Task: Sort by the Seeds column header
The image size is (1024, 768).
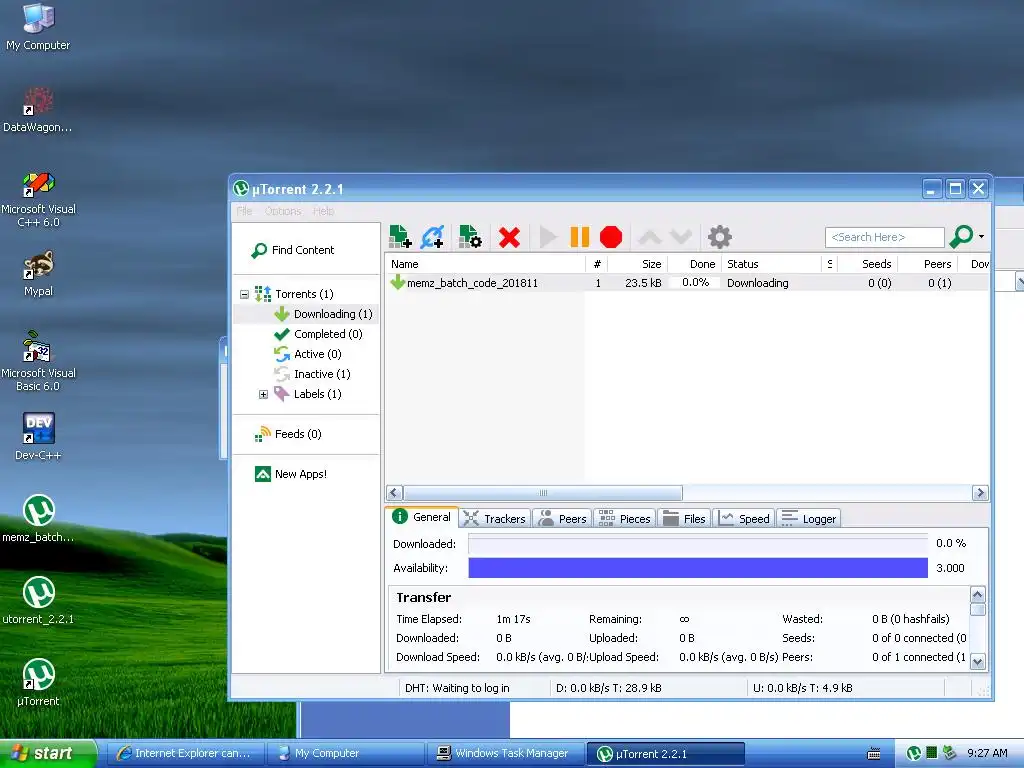Action: tap(868, 264)
